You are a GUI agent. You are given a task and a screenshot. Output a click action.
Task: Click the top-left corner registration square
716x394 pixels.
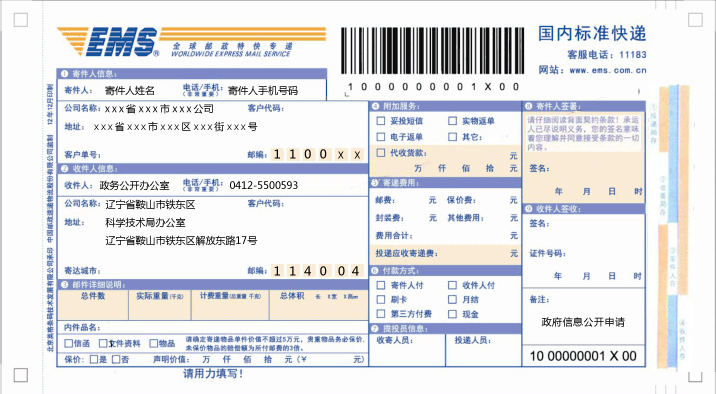pos(21,20)
